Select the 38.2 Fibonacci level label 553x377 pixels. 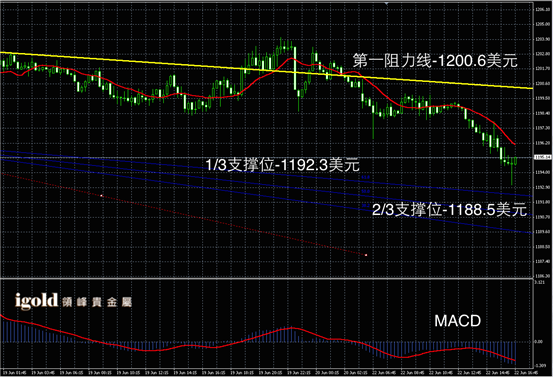click(366, 205)
